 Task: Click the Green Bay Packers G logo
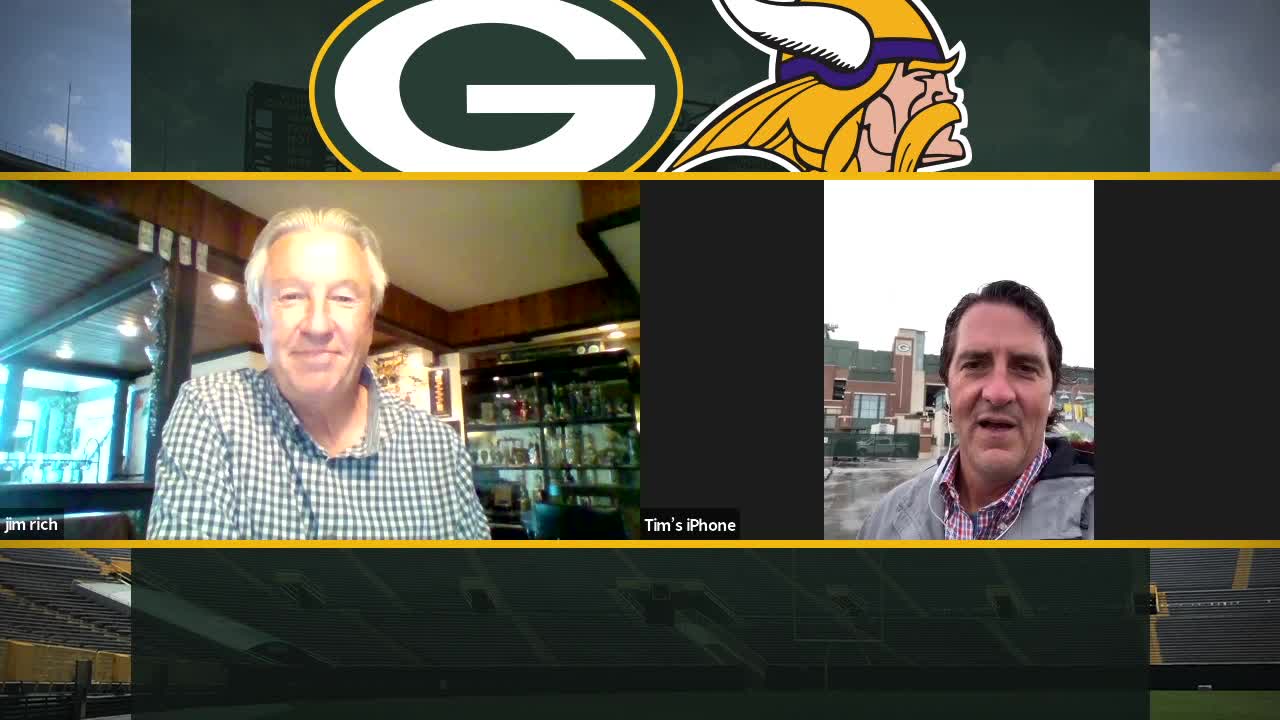click(496, 87)
